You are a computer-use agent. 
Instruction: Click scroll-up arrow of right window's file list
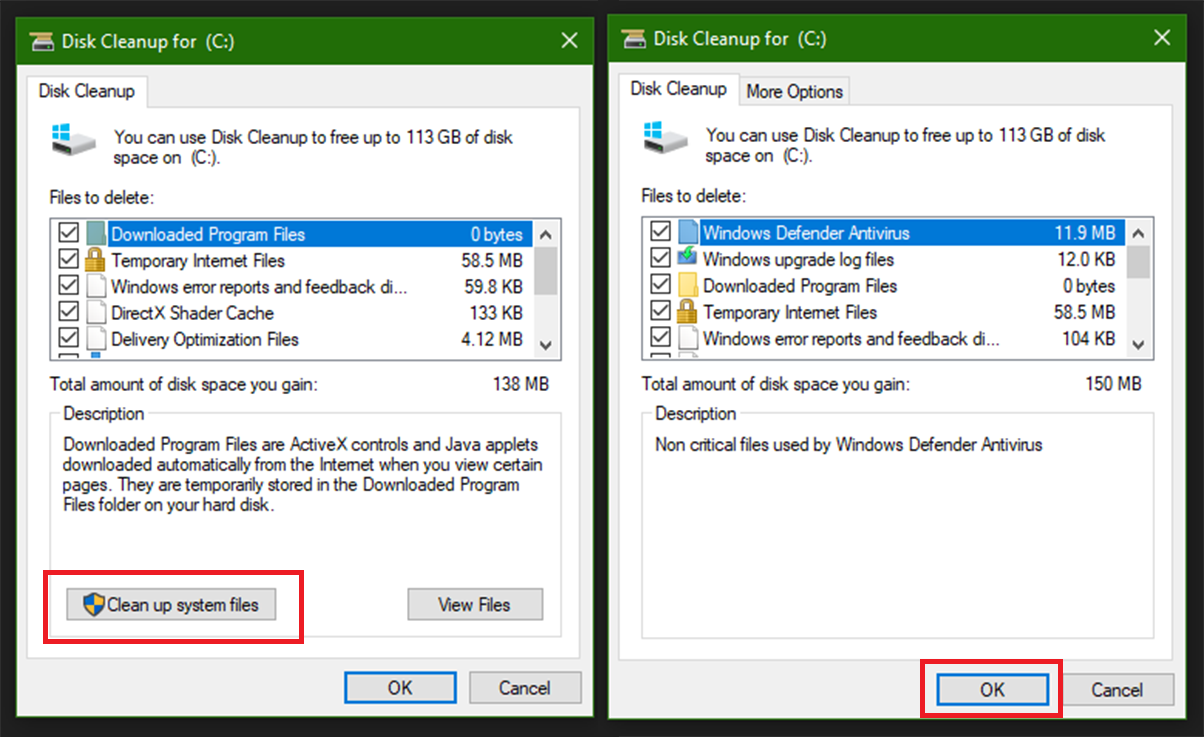1138,232
